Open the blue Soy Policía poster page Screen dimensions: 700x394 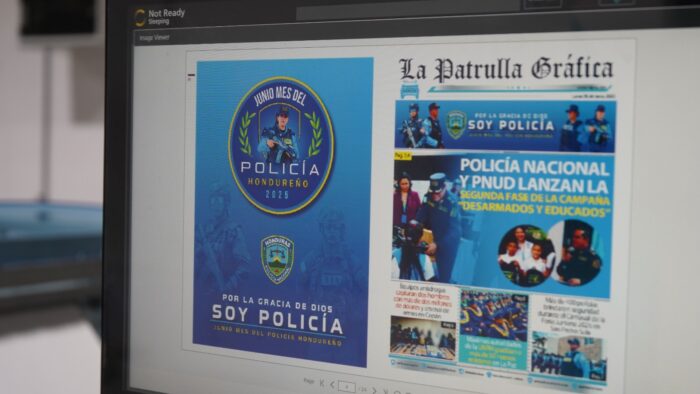[282, 212]
